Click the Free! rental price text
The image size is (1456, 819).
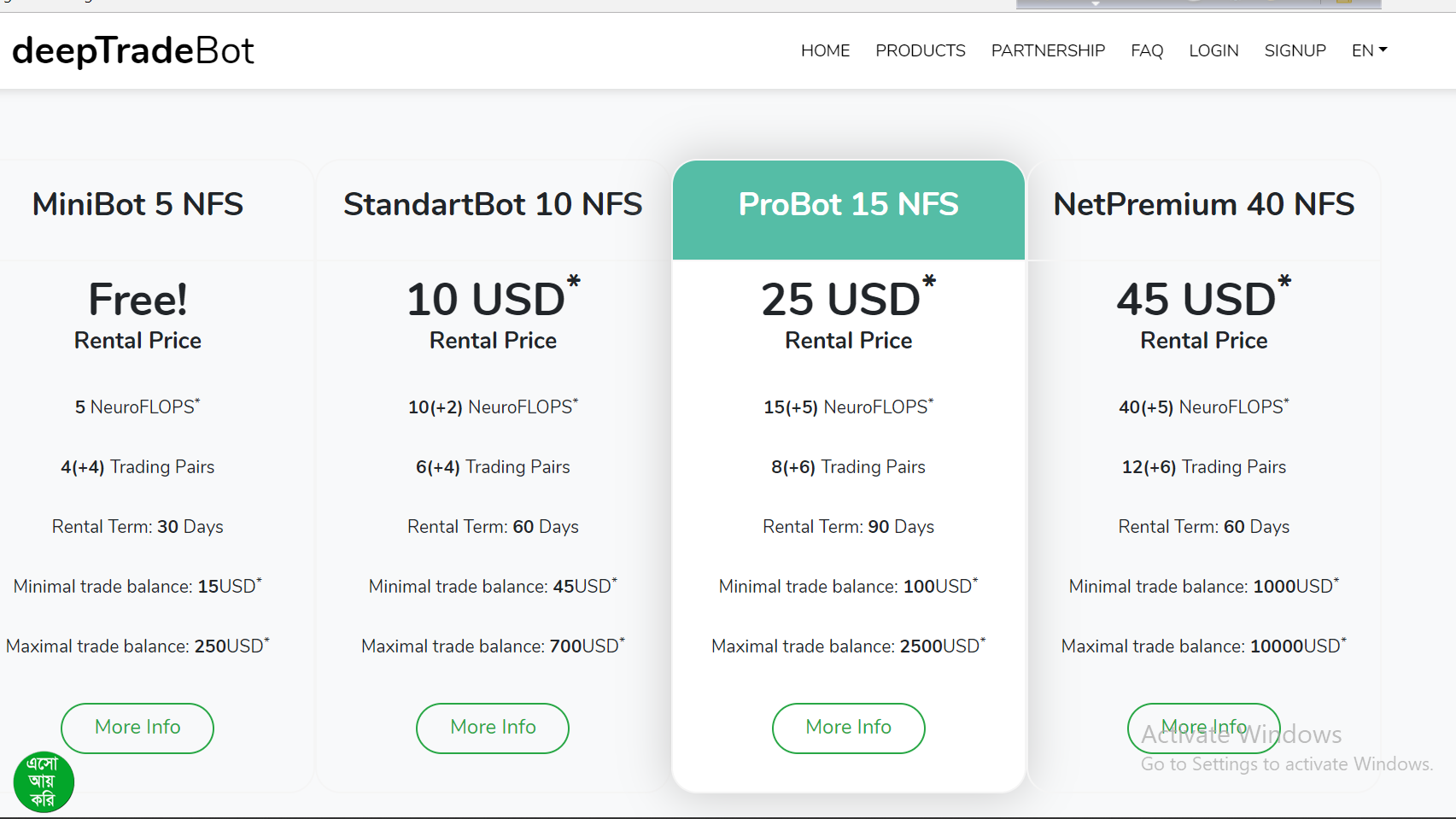tap(137, 300)
